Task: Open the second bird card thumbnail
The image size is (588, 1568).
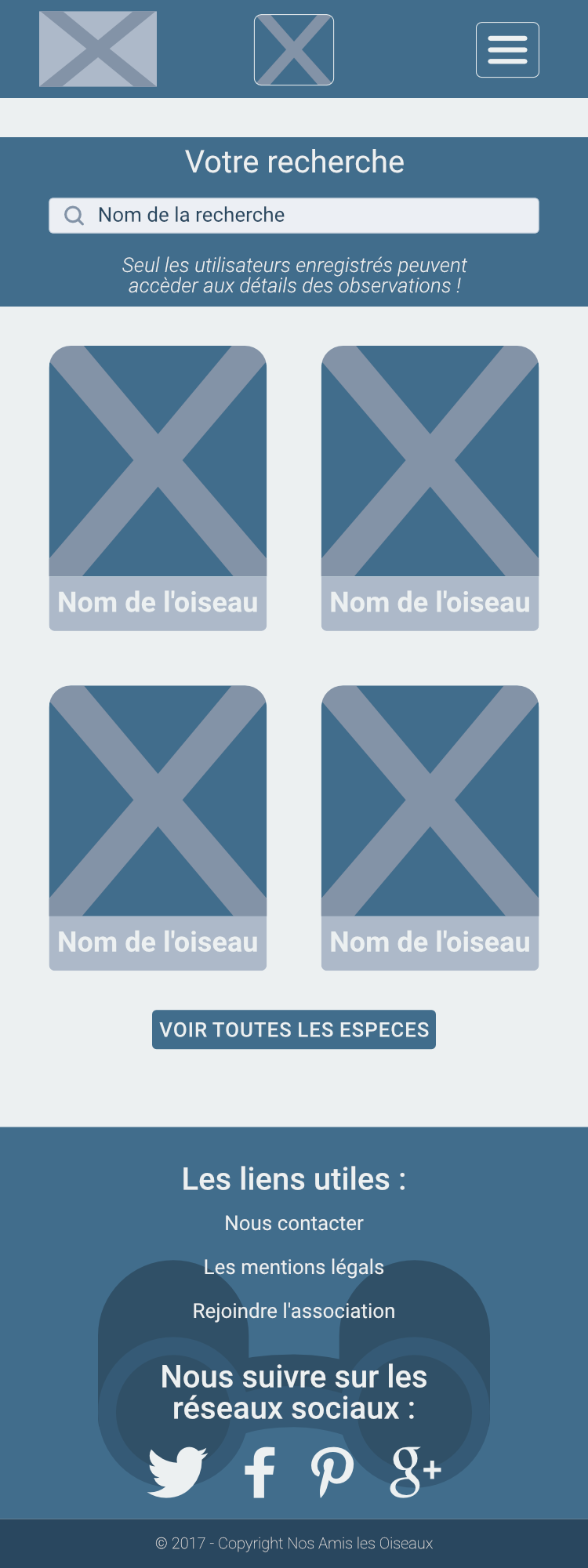Action: (430, 461)
